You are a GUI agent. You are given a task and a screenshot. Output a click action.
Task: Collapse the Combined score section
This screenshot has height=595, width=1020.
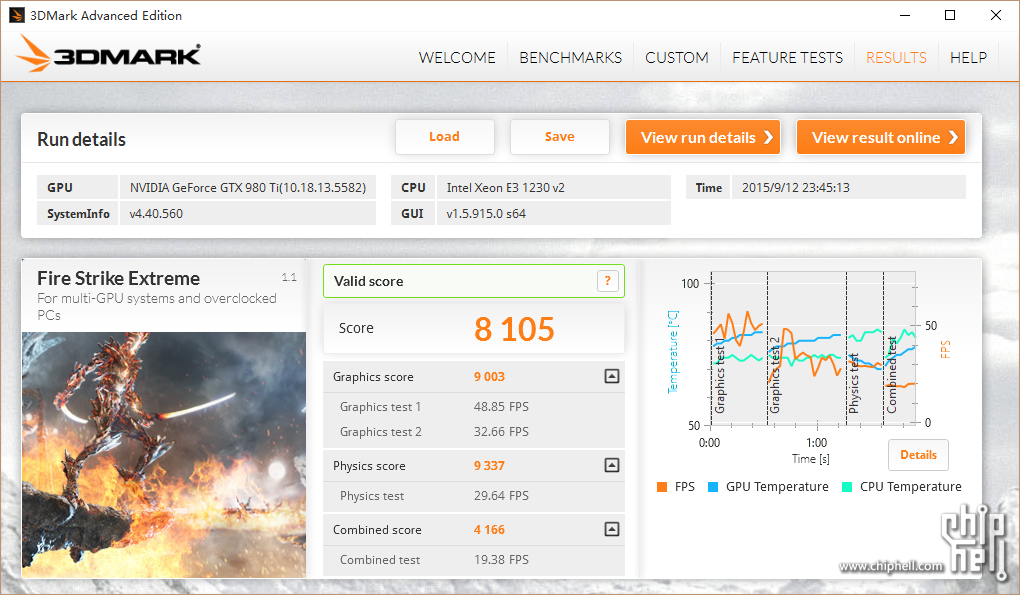tap(611, 529)
